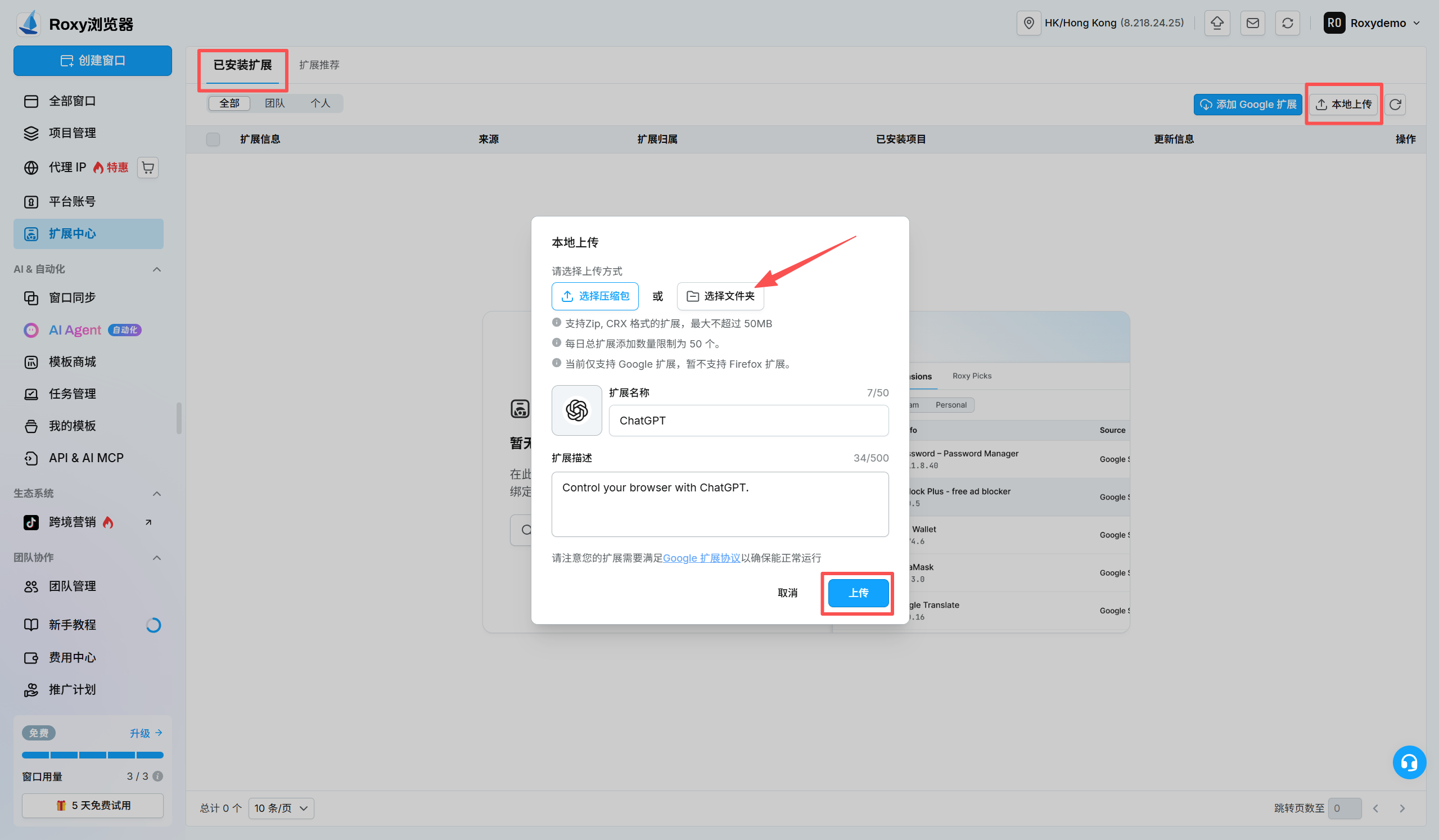The width and height of the screenshot is (1439, 840).
Task: Open the Google 扩展协议 link
Action: [701, 558]
